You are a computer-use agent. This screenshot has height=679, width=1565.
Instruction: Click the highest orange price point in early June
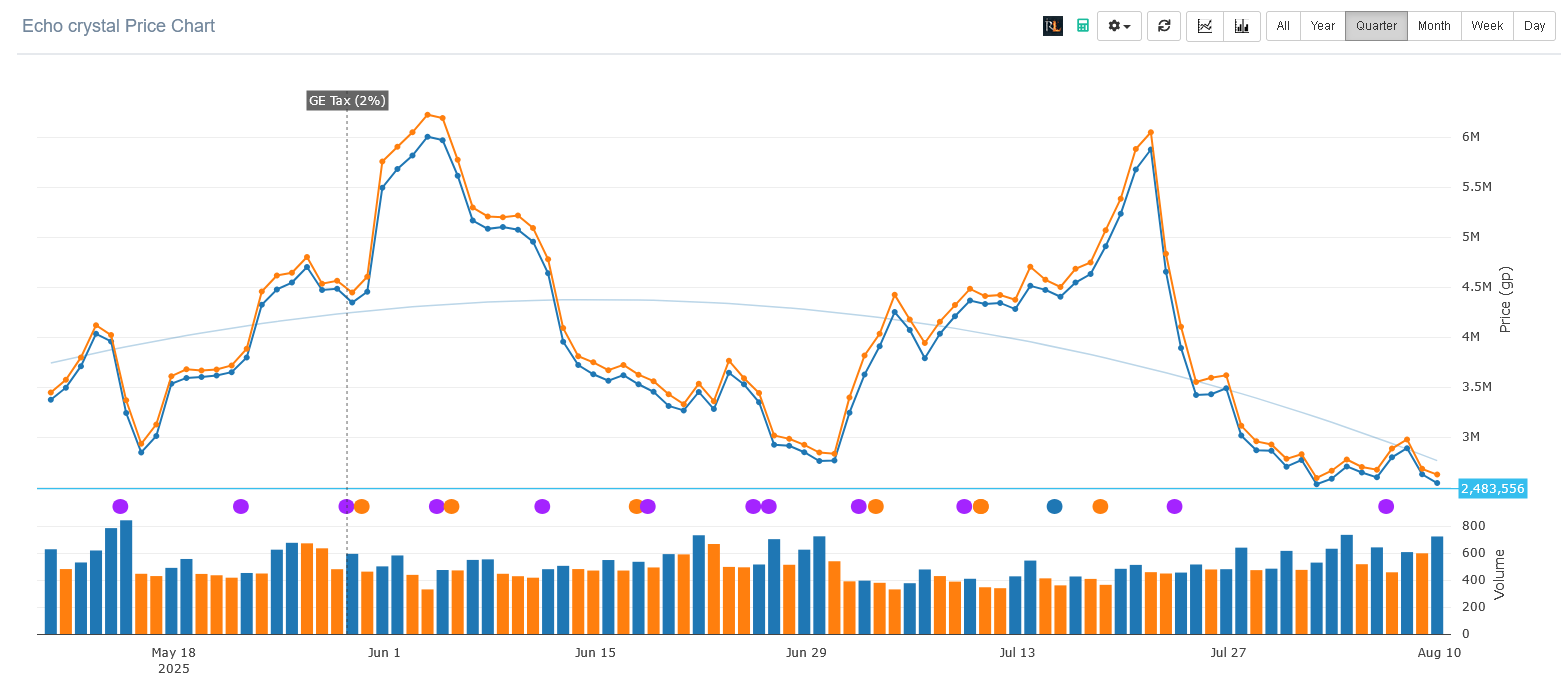(427, 115)
